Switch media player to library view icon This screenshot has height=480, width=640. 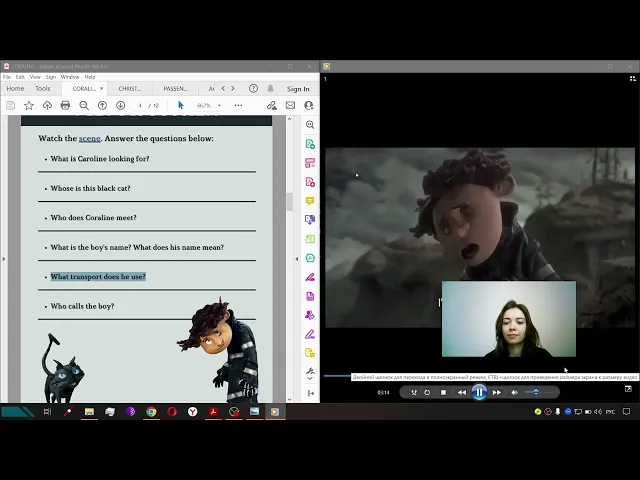pos(633,78)
